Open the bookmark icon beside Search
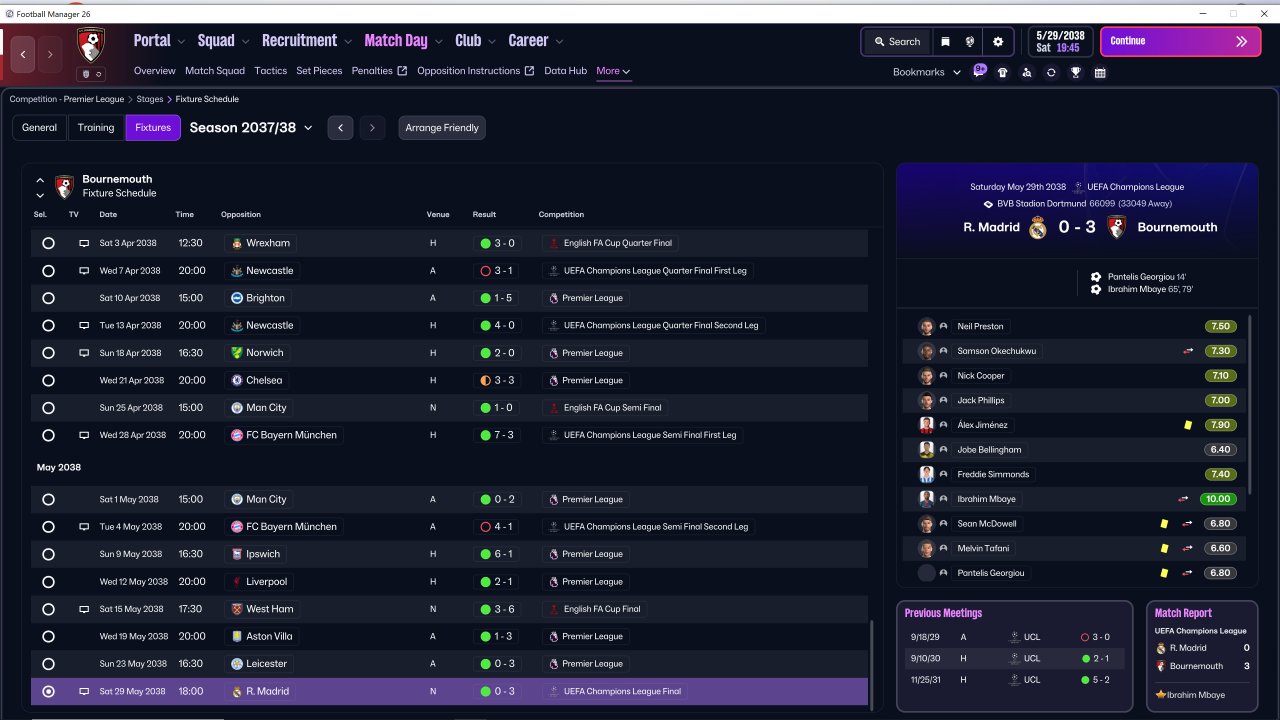Screen dimensions: 1280x720 [945, 42]
